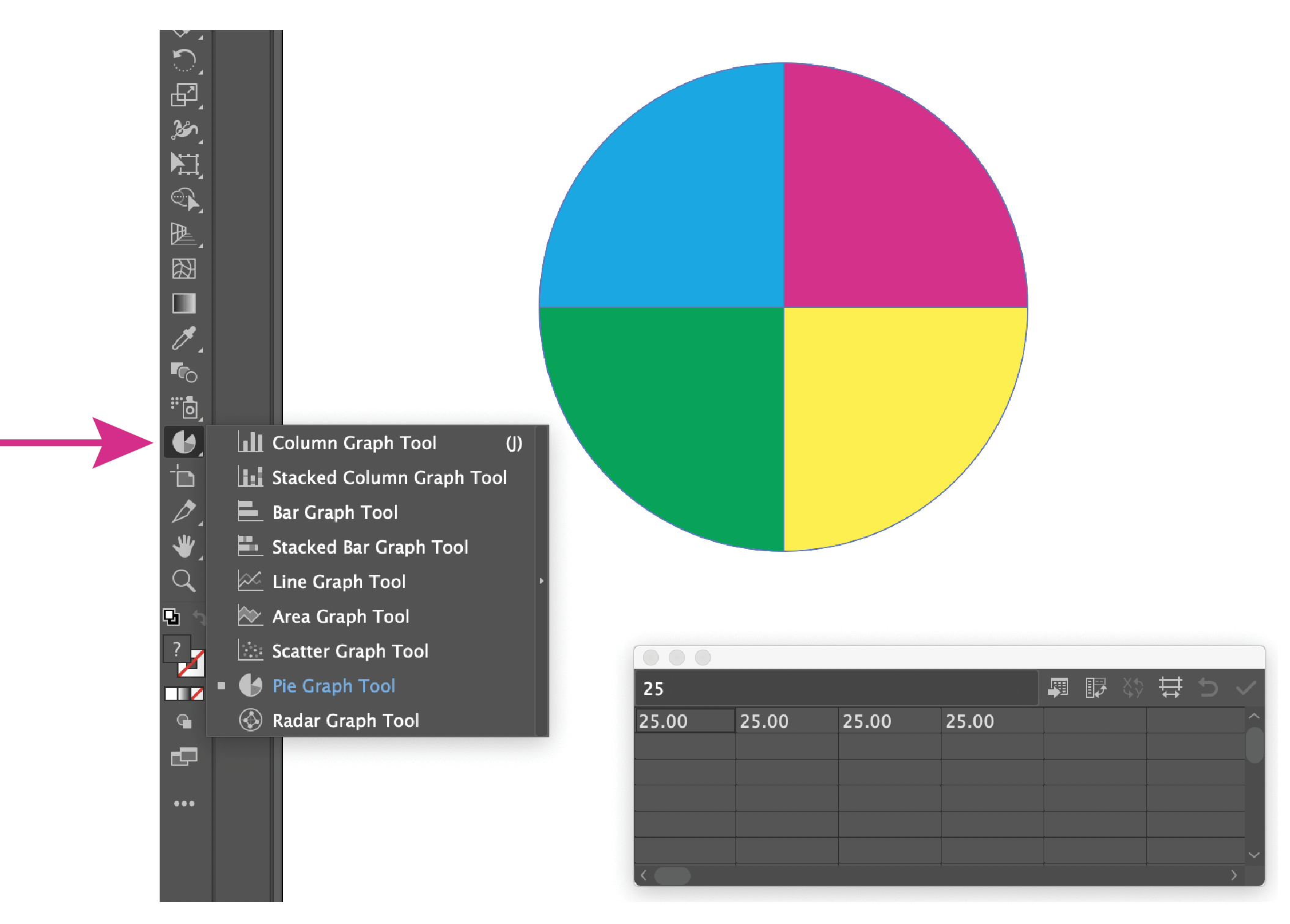
Task: Click the Rotate tool icon
Action: click(183, 61)
